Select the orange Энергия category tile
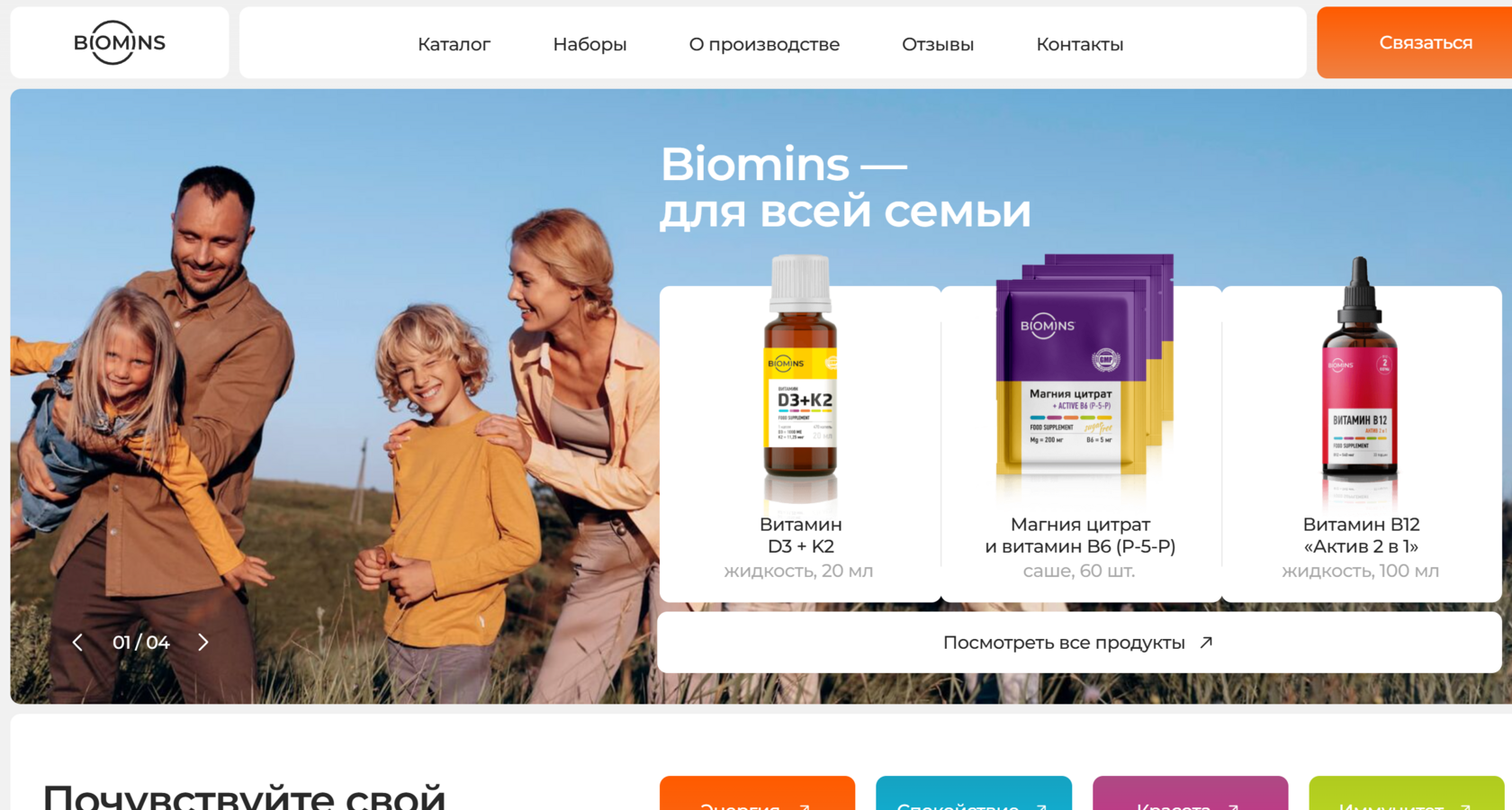 [x=757, y=793]
